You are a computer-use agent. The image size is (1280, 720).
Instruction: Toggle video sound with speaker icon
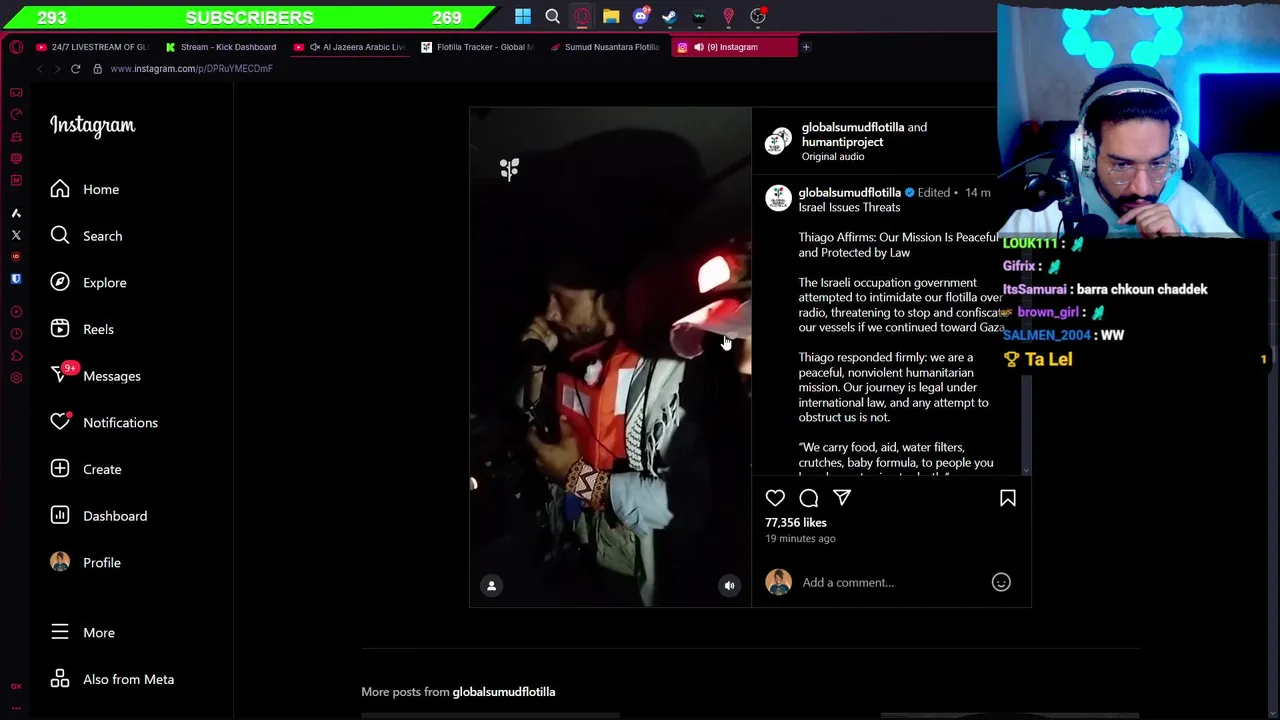pos(729,586)
